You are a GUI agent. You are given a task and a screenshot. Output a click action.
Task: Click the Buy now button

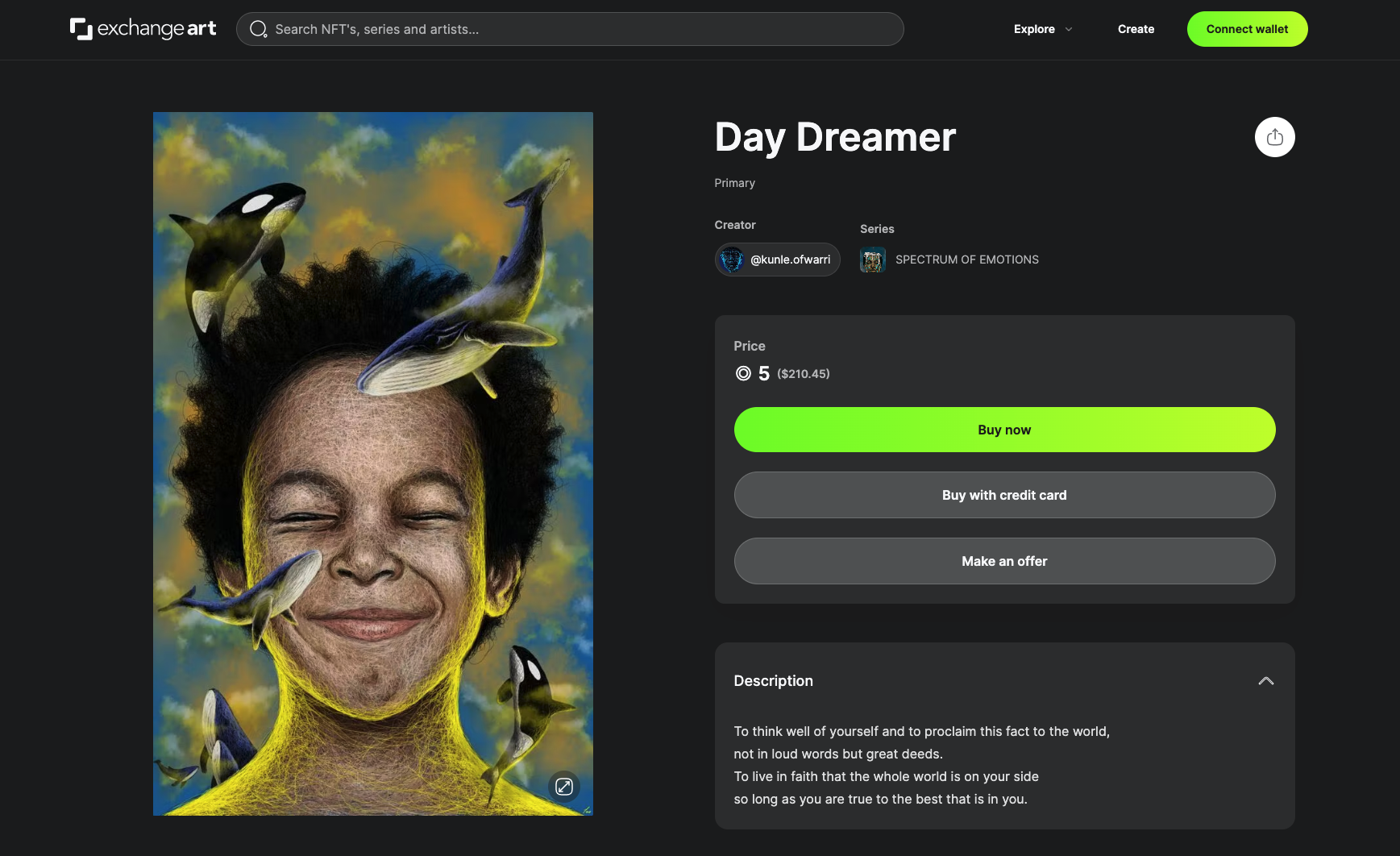(1004, 430)
